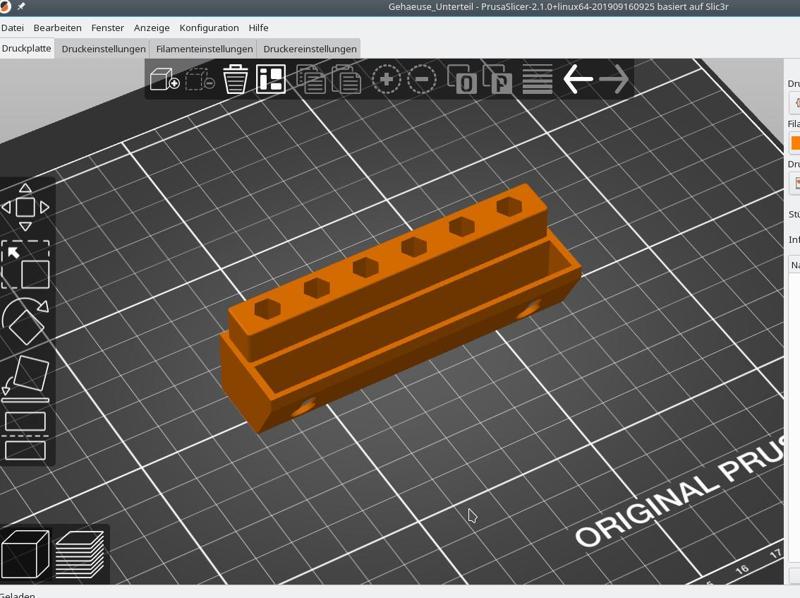Select the Cut tool
Screen dimensions: 800x598
pyautogui.click(x=26, y=436)
